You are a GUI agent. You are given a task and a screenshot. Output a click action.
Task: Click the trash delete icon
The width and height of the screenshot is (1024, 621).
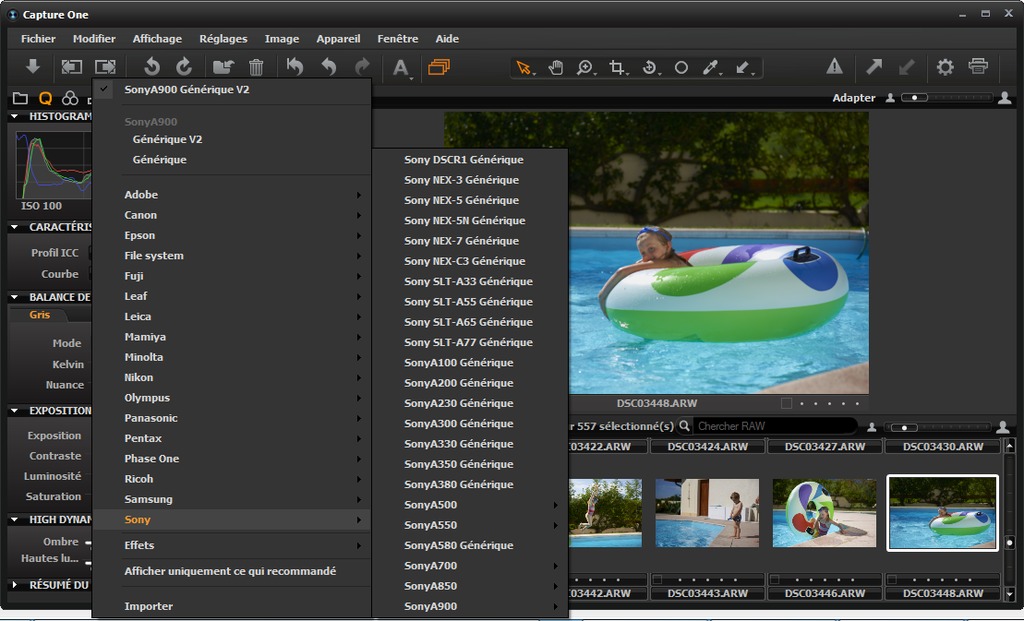coord(256,67)
